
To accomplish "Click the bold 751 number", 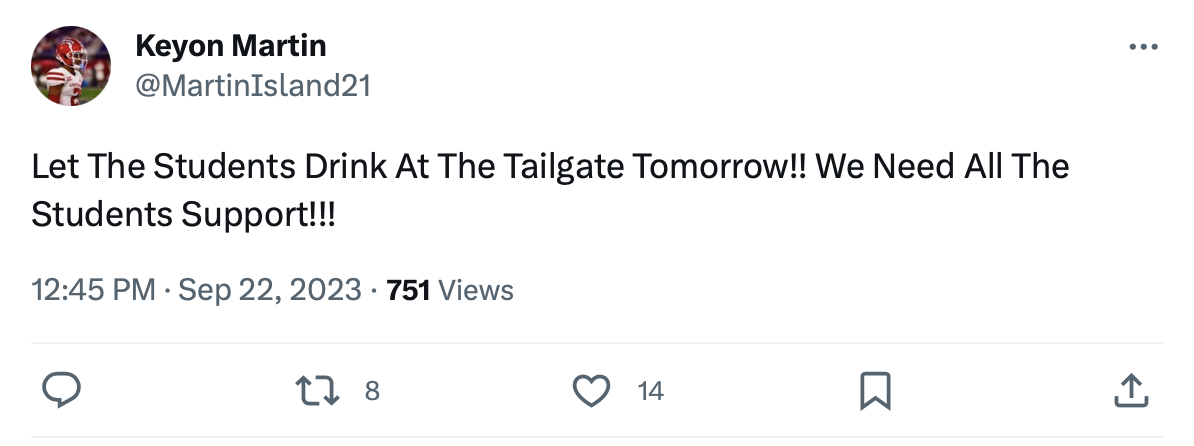I will pyautogui.click(x=408, y=291).
